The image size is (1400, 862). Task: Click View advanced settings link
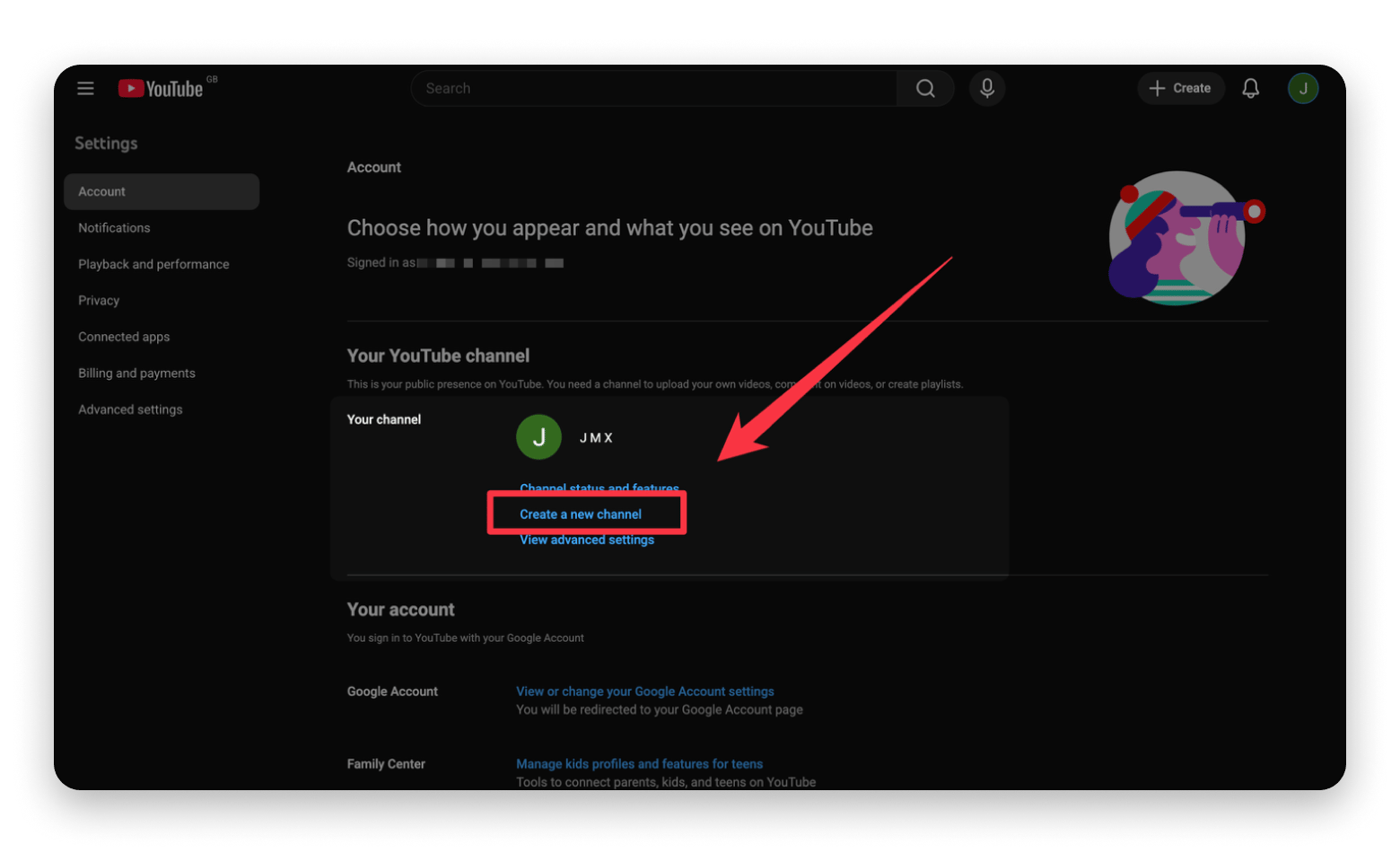tap(587, 541)
